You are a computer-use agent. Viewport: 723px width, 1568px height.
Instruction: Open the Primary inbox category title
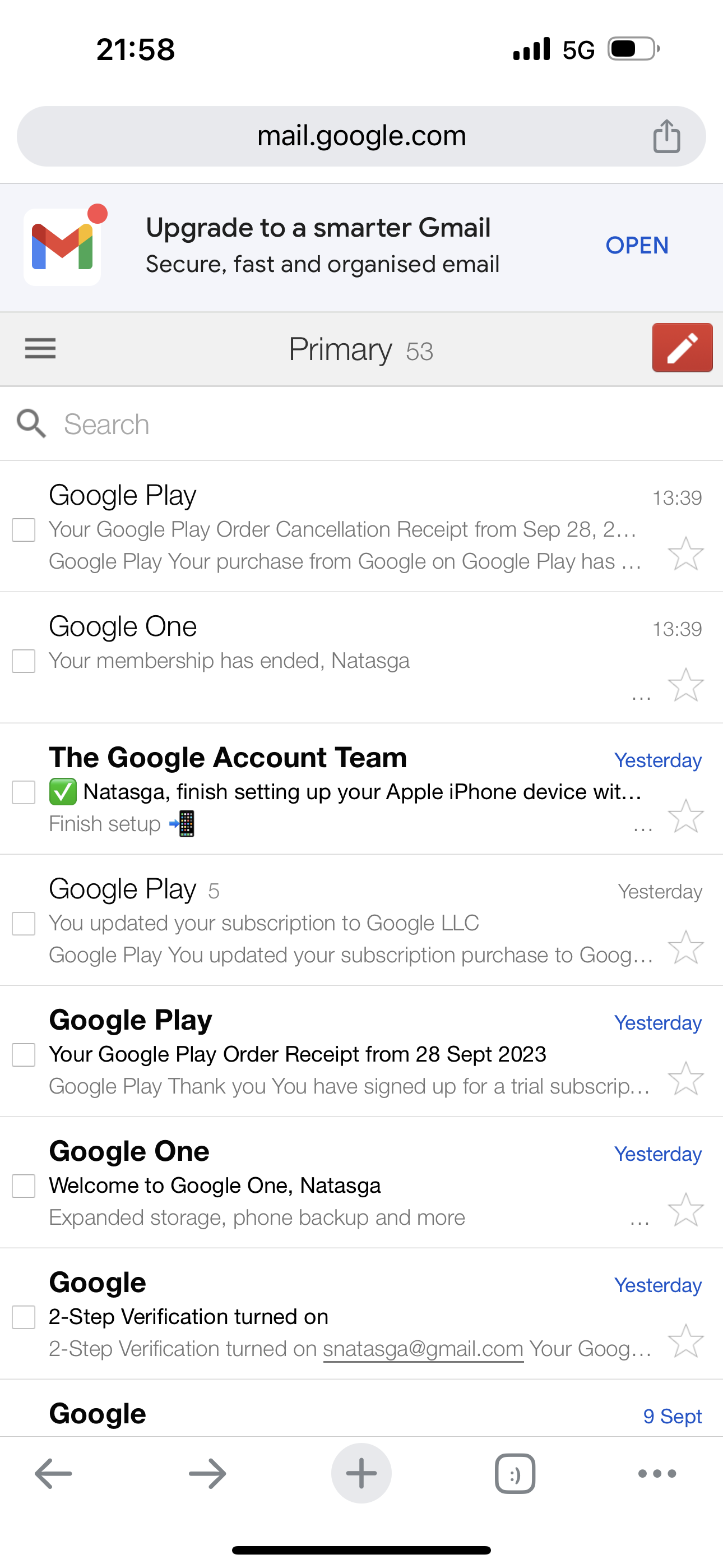(x=340, y=349)
